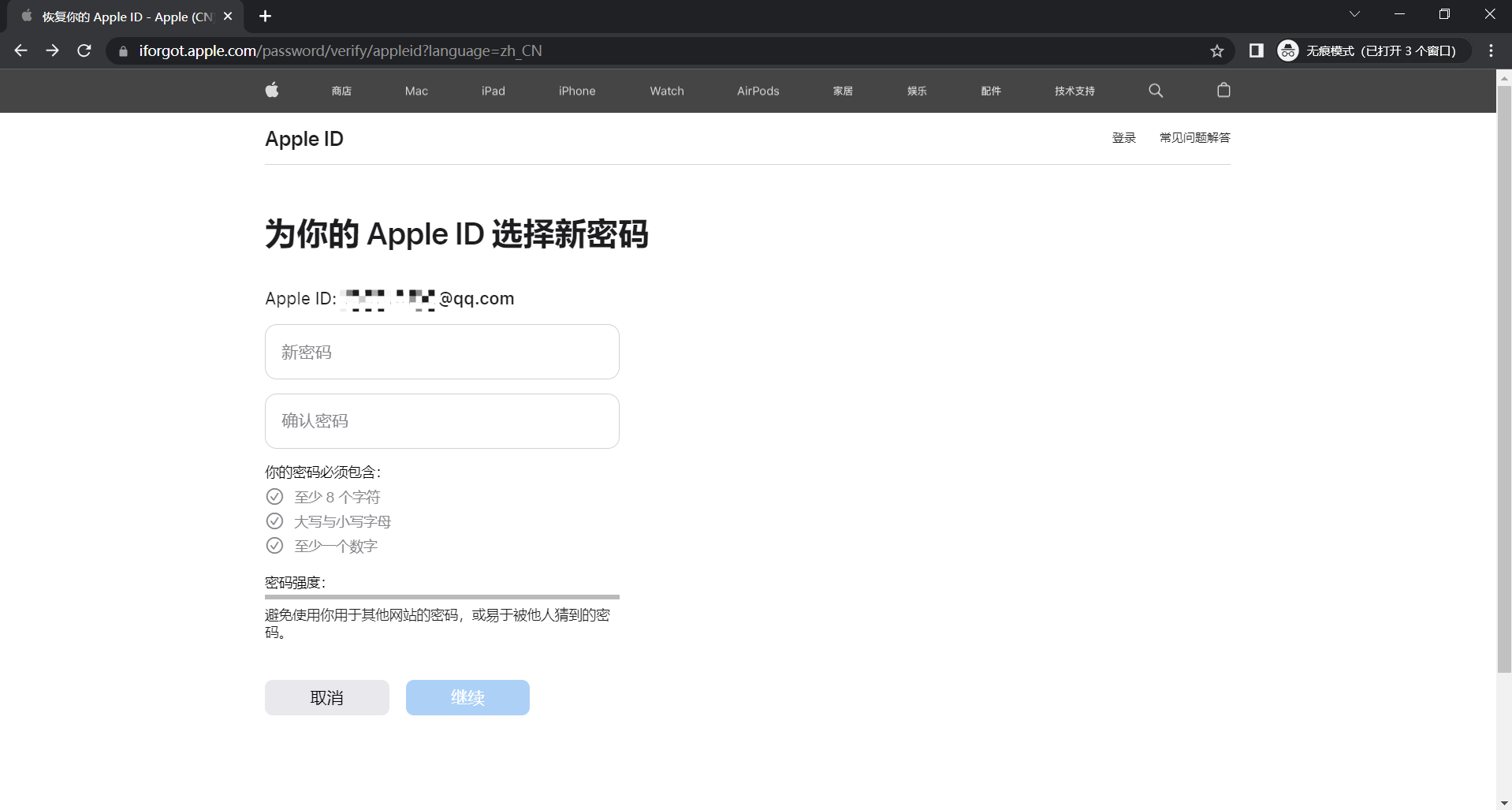The image size is (1512, 810).
Task: Click checkmark beside 至少一个数字
Action: click(274, 545)
